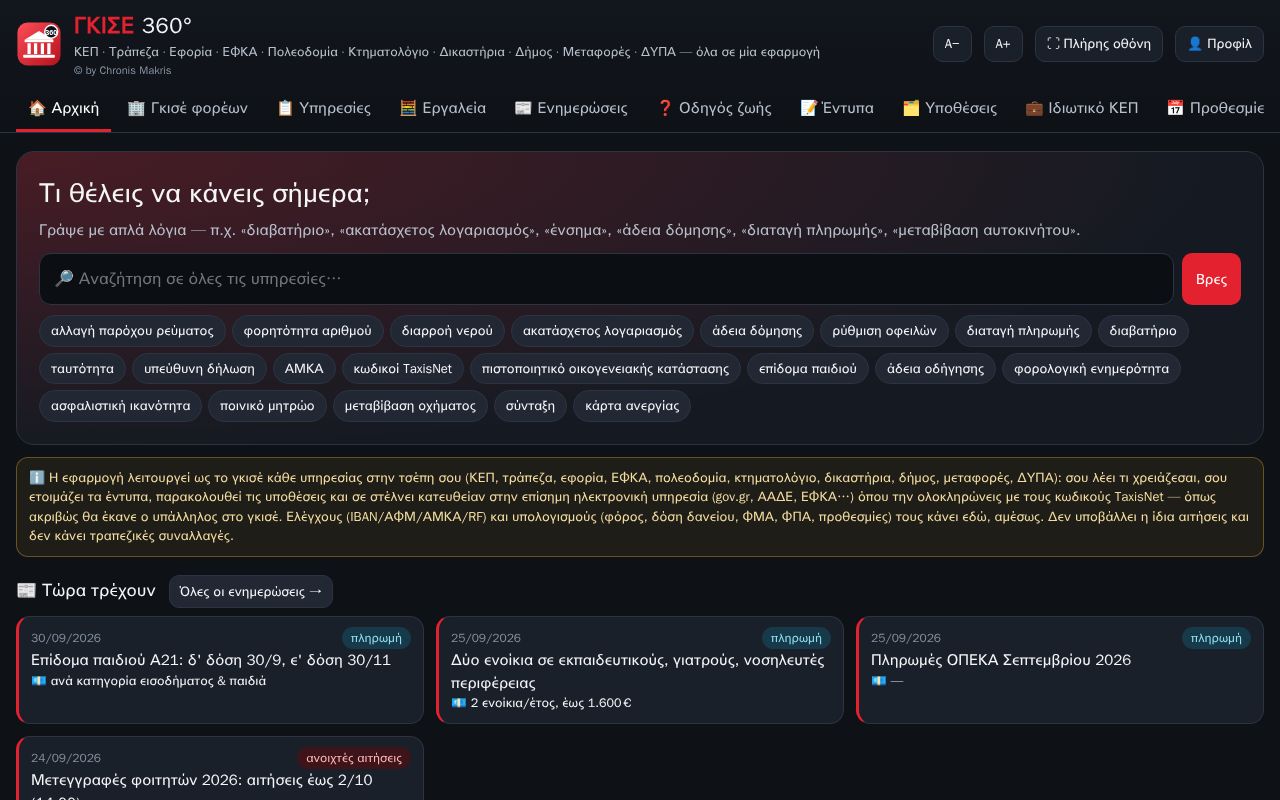Click the επίδομα παιδιού chip
Viewport: 1280px width, 800px height.
point(808,369)
